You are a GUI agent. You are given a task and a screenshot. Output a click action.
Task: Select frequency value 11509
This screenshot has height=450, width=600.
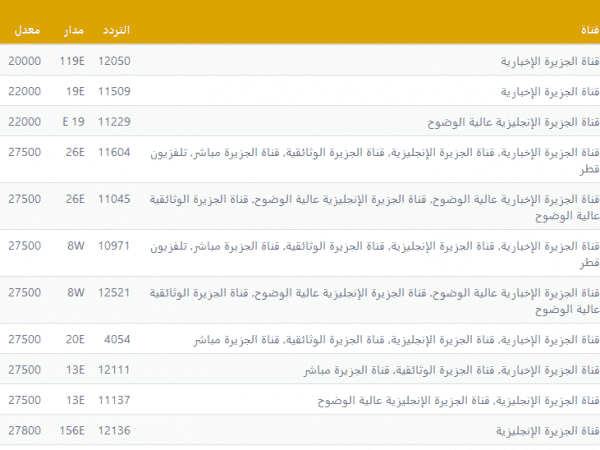point(114,91)
